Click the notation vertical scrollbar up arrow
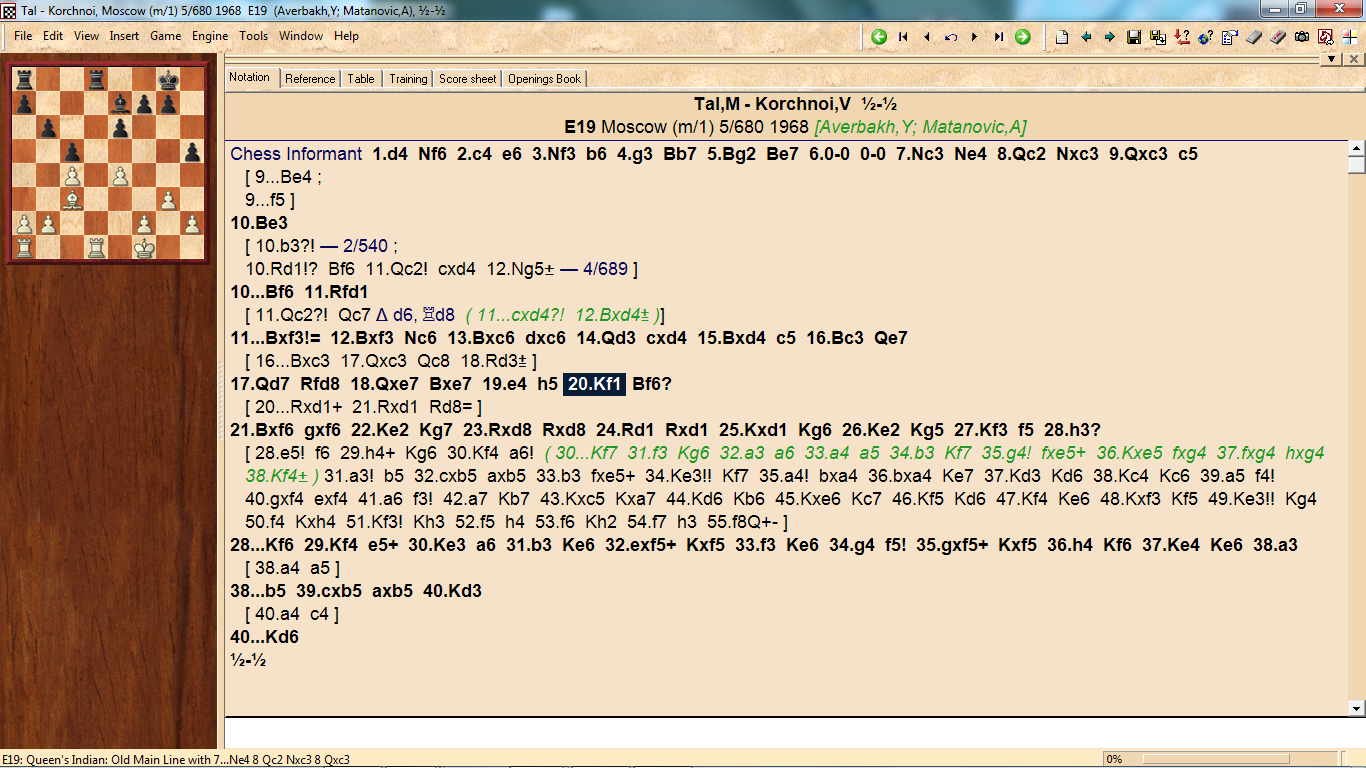 pyautogui.click(x=1356, y=149)
